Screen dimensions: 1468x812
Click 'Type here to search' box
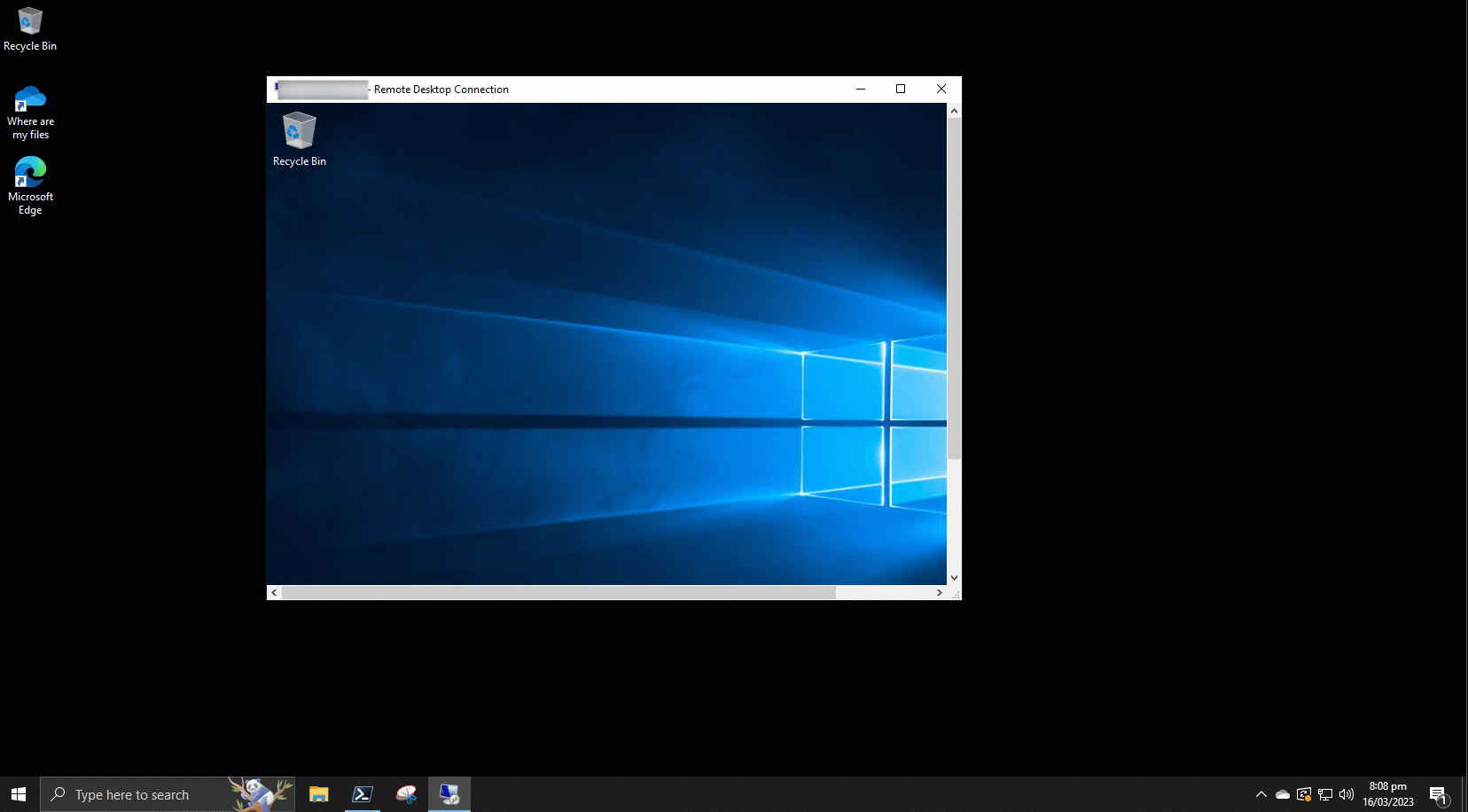(x=168, y=794)
